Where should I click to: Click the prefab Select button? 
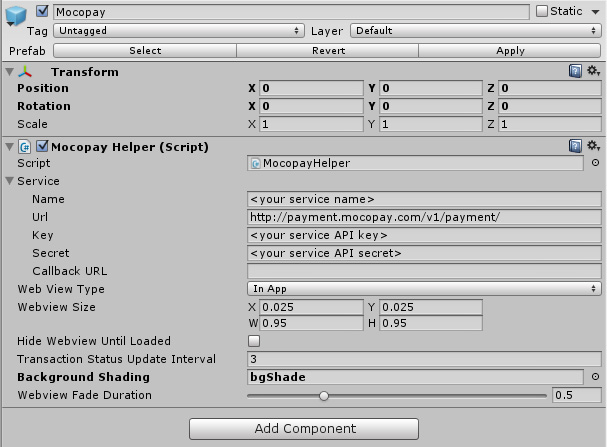tap(145, 51)
